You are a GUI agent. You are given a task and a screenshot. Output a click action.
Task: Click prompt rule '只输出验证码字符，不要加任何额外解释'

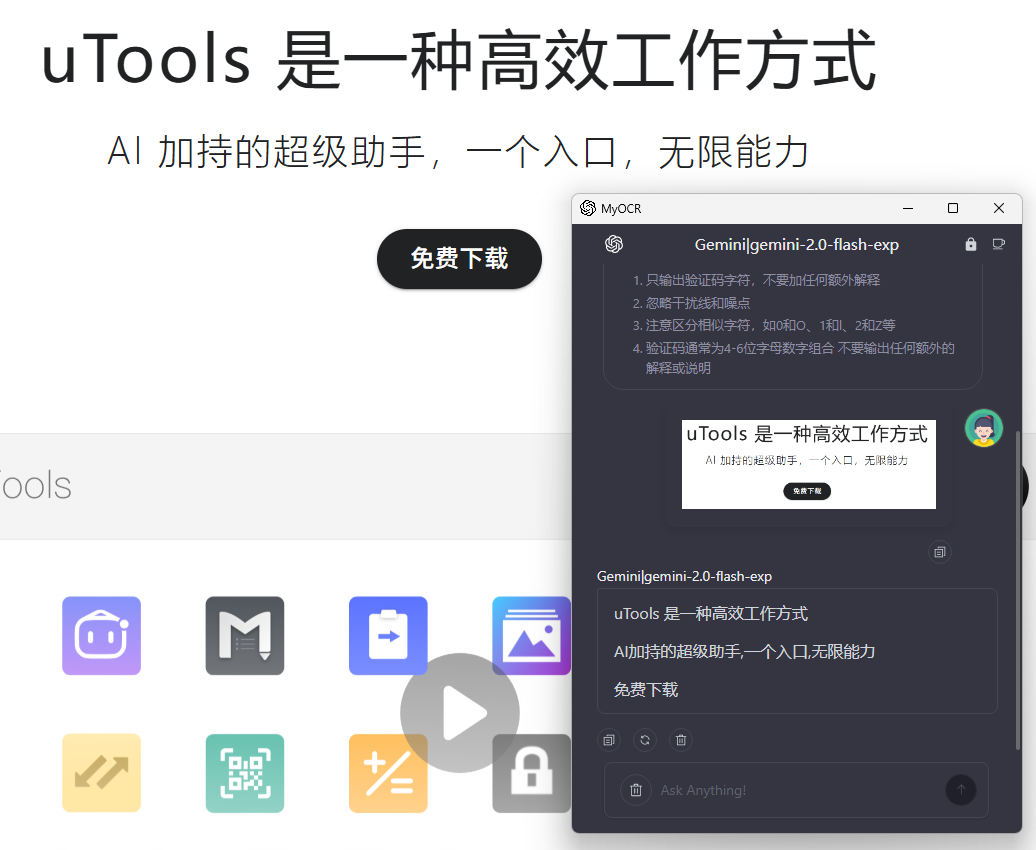(x=762, y=280)
